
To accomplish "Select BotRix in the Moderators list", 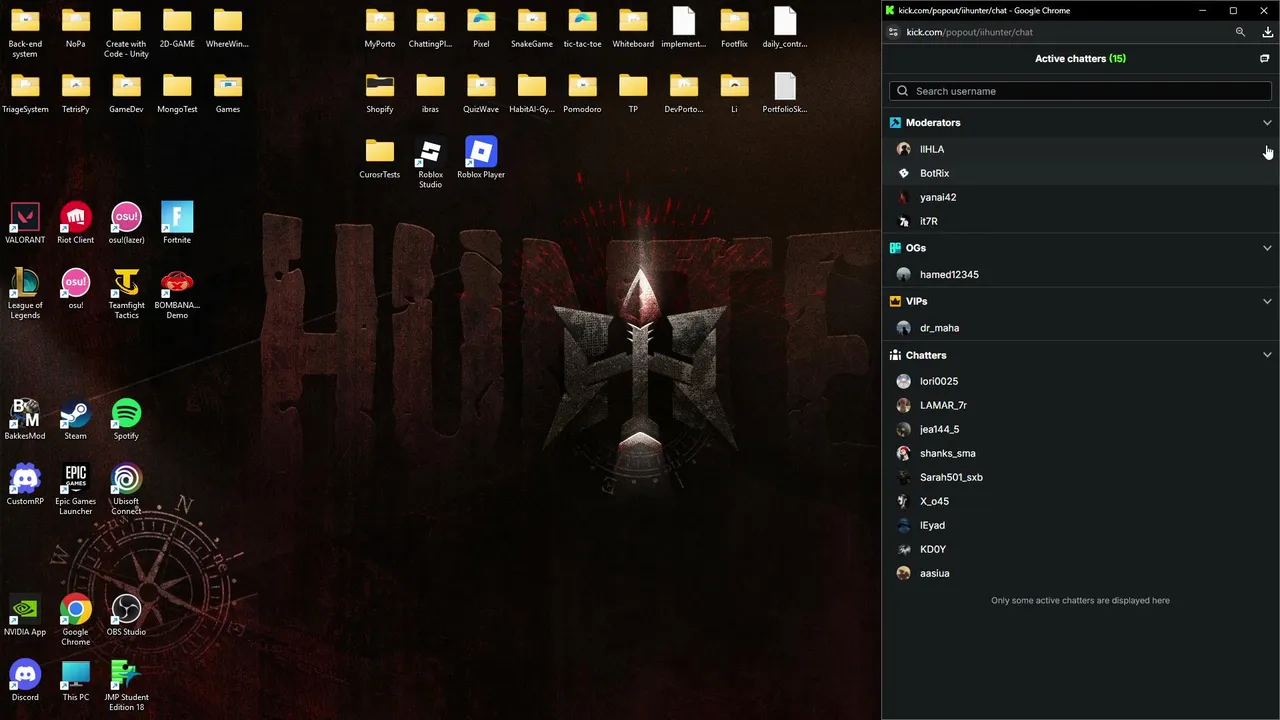I will 1080,173.
